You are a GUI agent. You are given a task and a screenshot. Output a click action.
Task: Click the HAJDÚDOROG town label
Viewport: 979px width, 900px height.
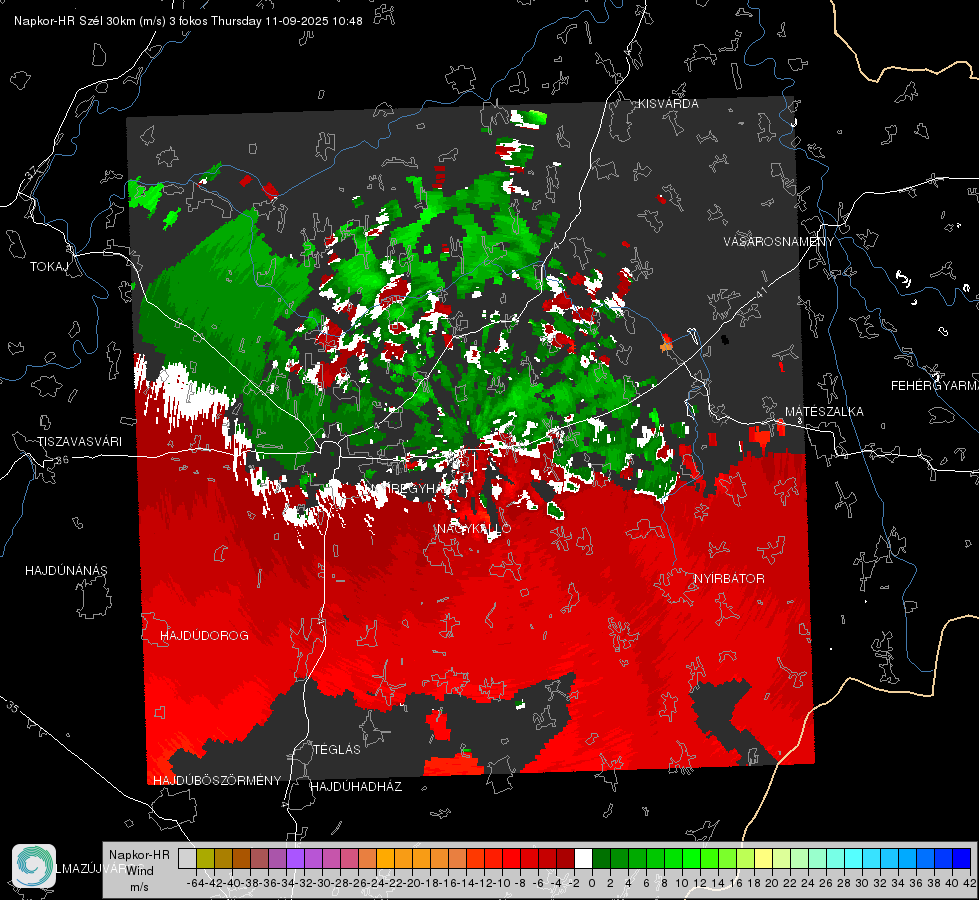pos(204,636)
